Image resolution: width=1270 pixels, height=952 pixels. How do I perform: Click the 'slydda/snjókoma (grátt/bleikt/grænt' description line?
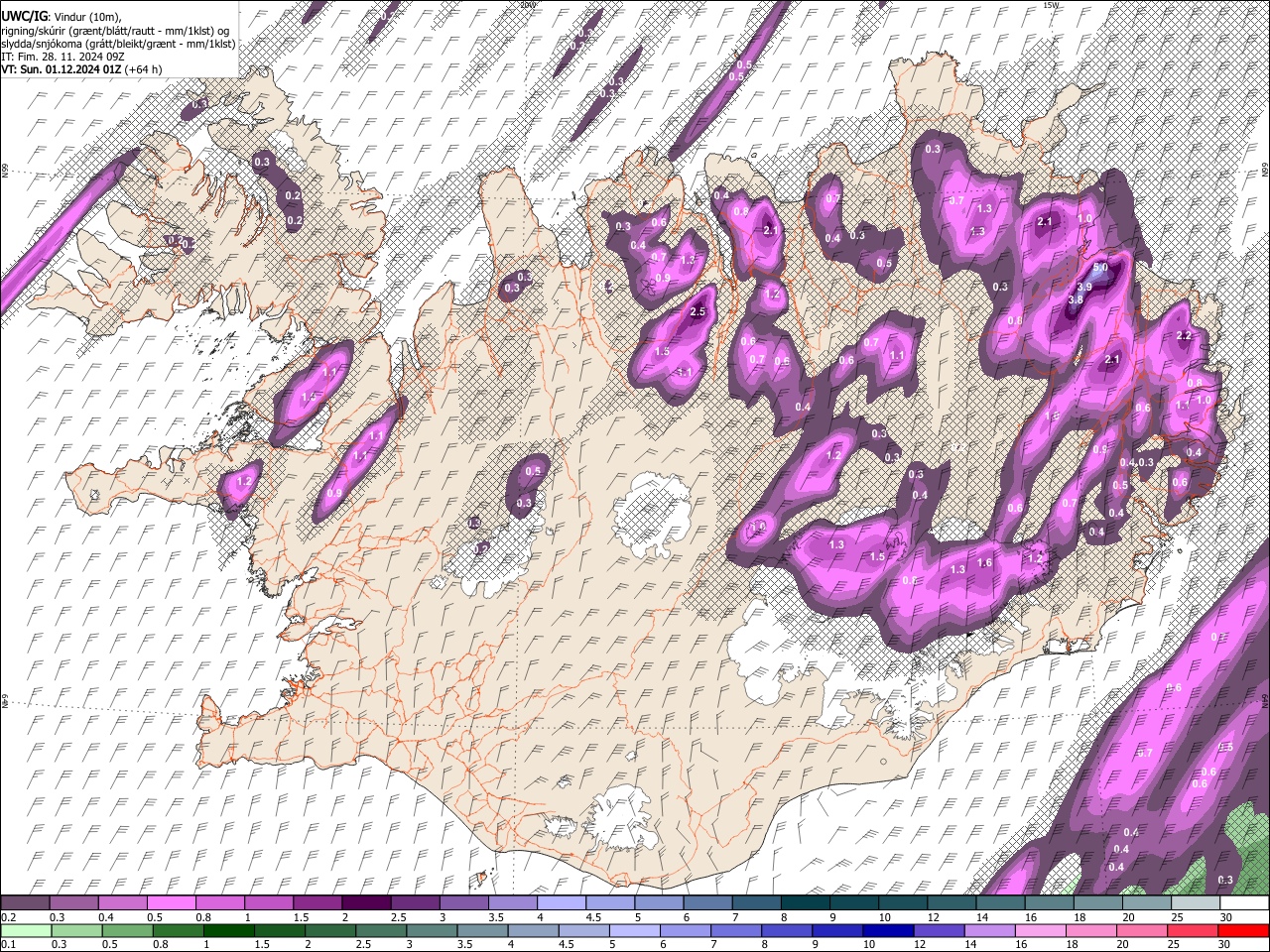pyautogui.click(x=118, y=44)
